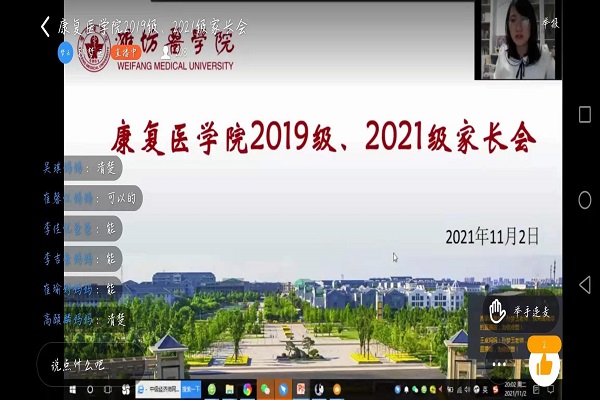Tap Android back triangle button

584,285
